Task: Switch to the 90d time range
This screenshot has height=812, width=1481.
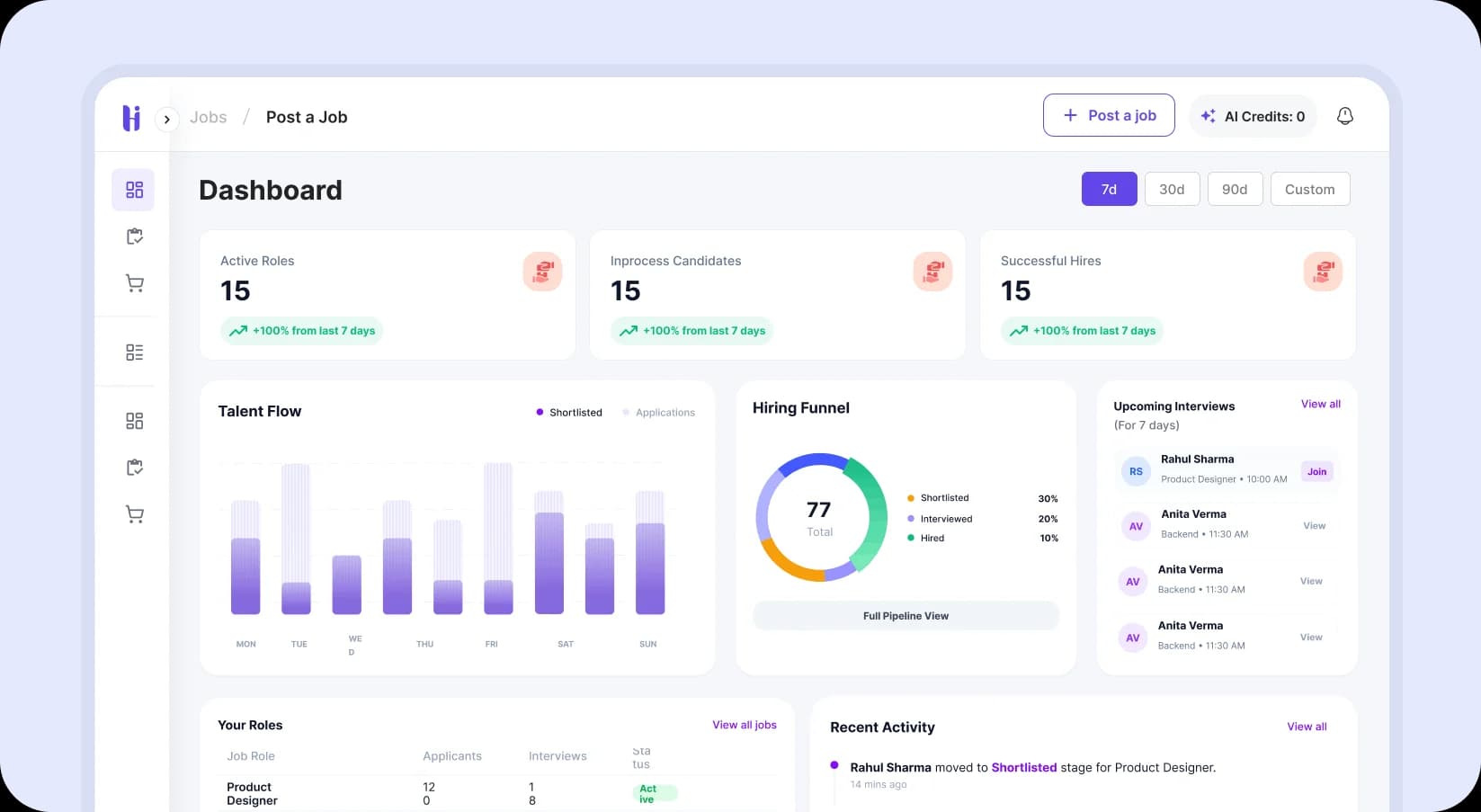Action: [1235, 190]
